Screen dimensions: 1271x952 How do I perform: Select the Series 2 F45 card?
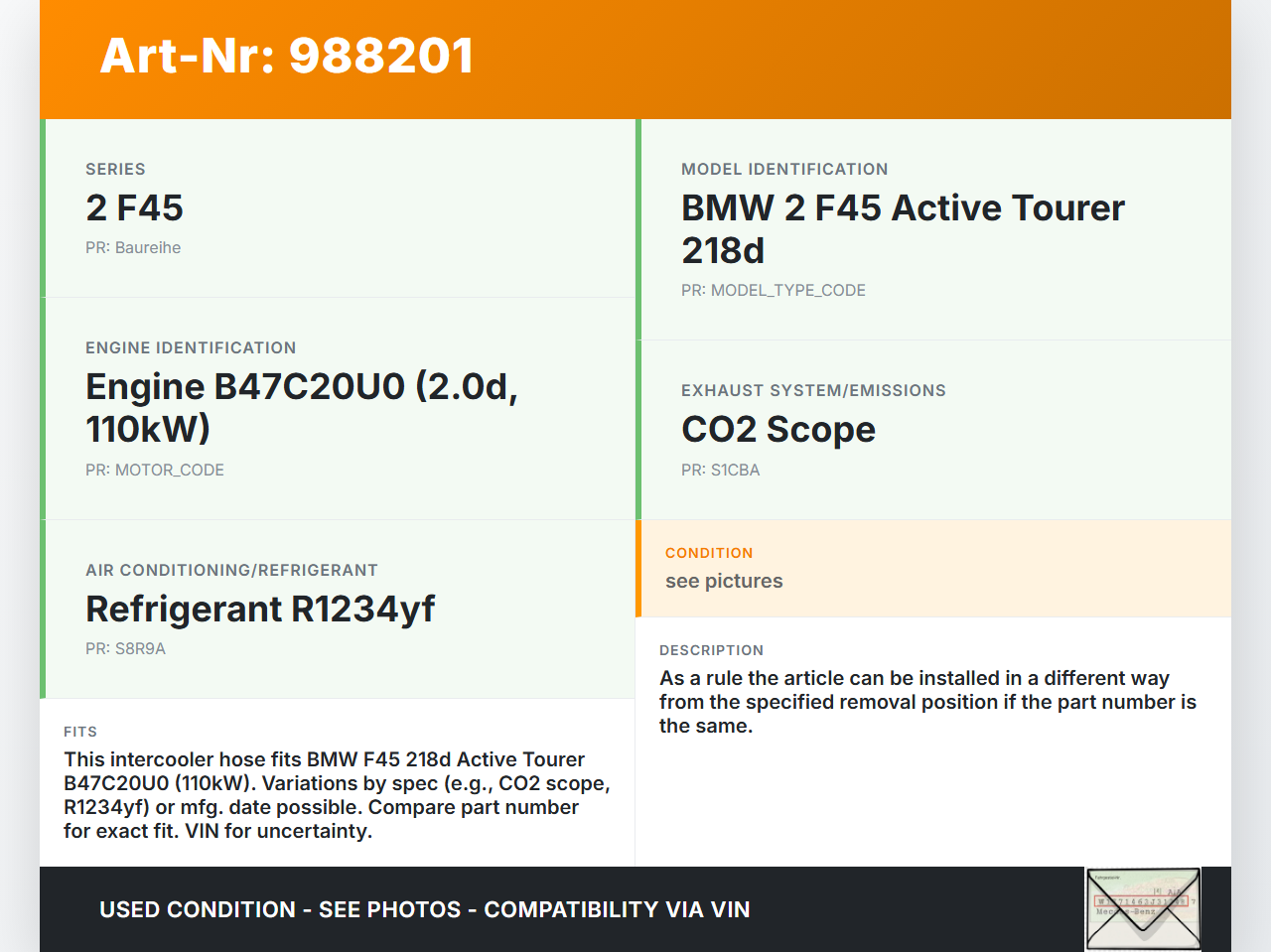(338, 208)
